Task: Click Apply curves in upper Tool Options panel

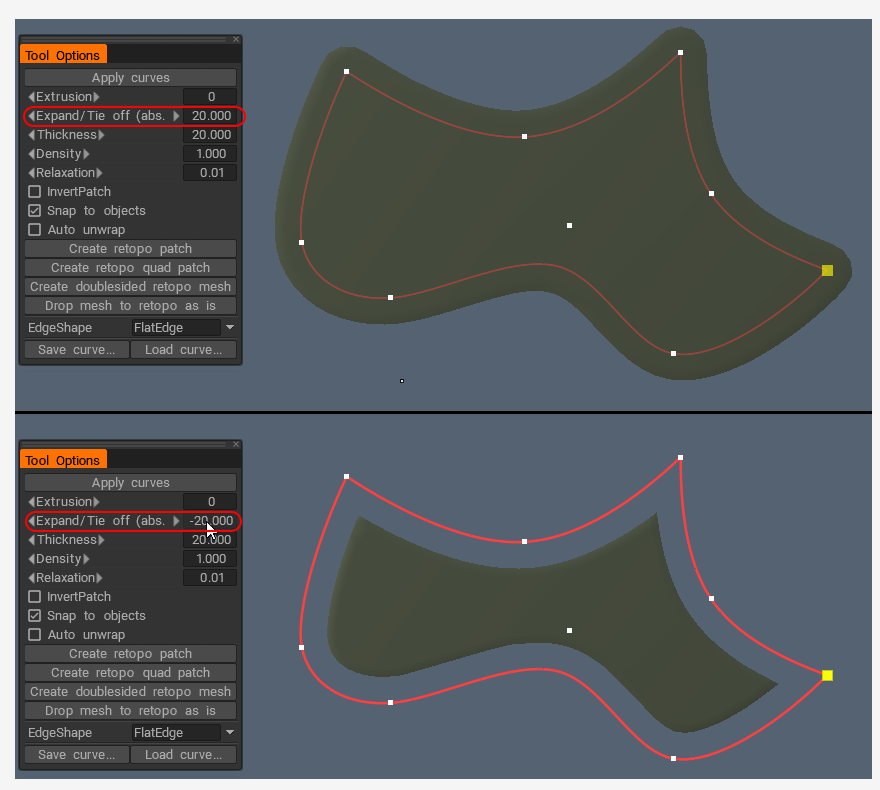Action: pyautogui.click(x=130, y=77)
